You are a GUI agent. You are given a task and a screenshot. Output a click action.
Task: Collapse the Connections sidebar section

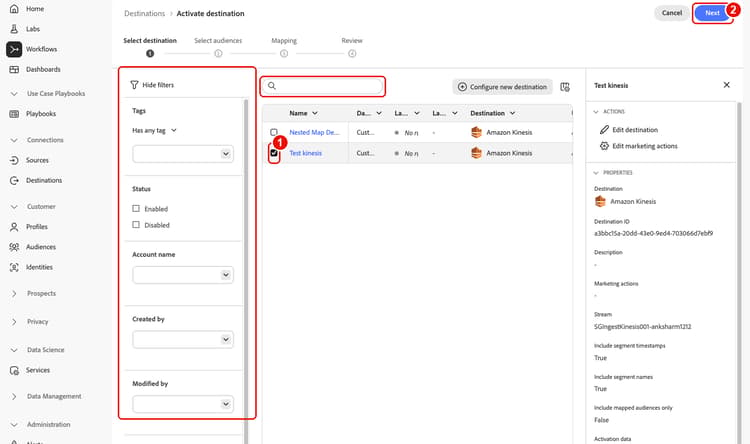click(x=14, y=140)
